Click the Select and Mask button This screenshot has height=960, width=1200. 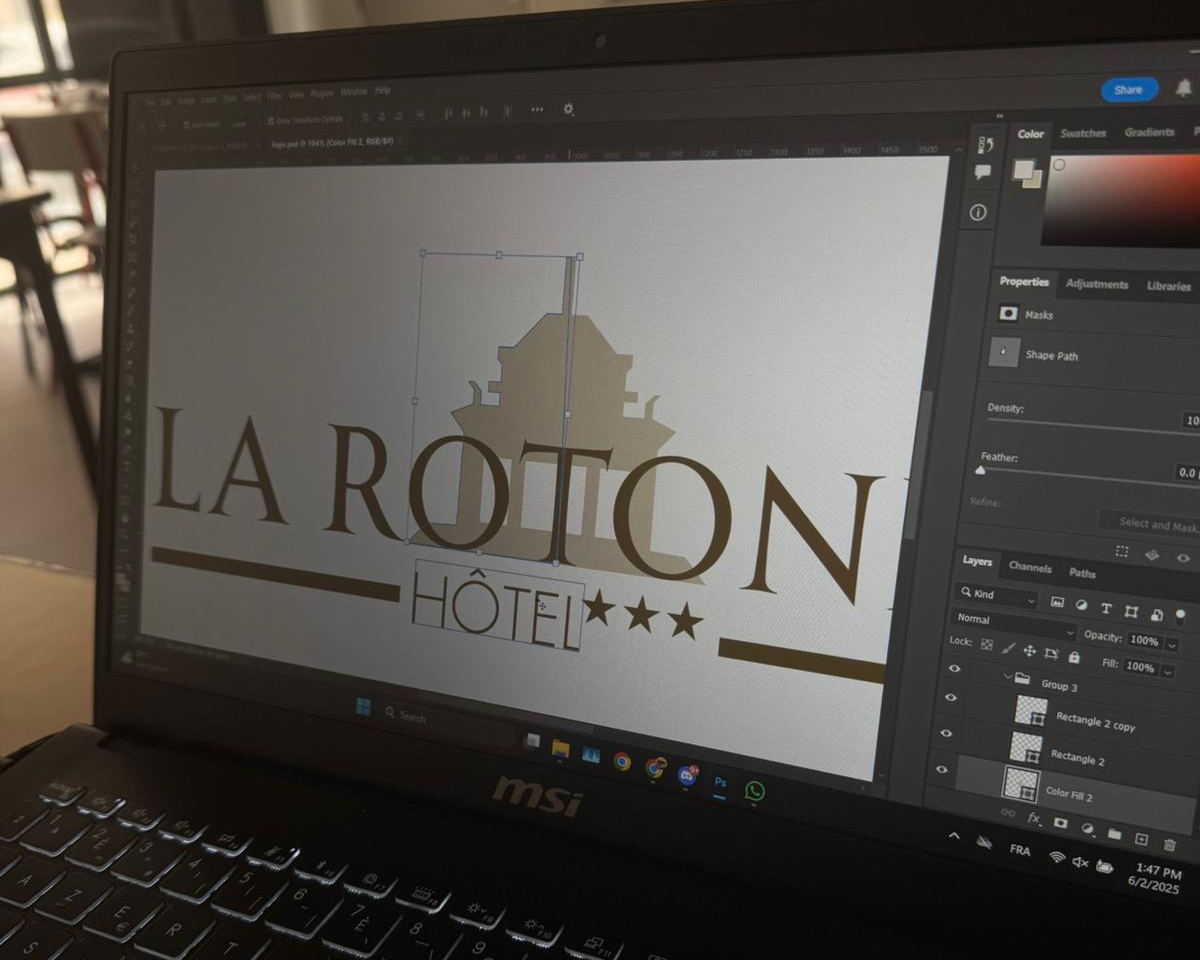(1150, 523)
